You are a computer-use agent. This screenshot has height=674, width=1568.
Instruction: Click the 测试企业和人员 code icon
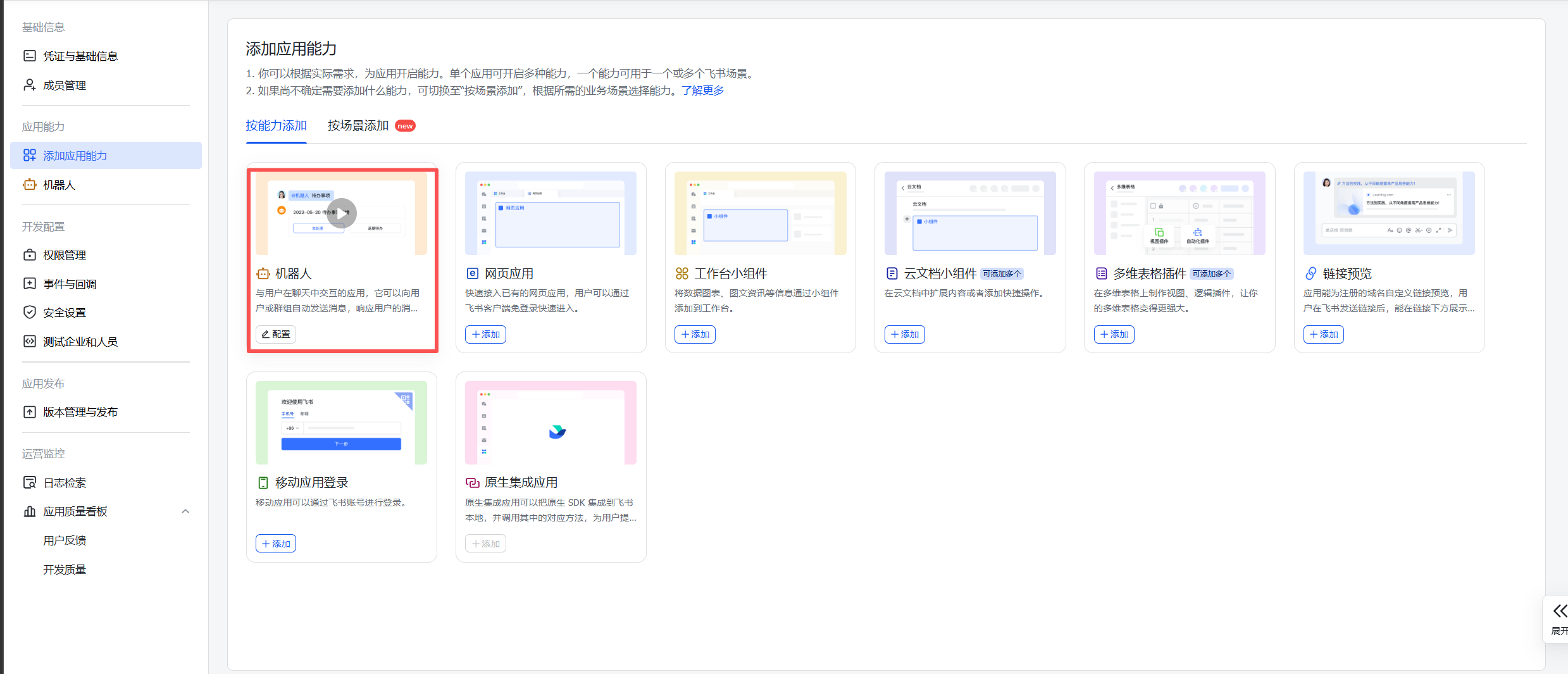pos(29,341)
